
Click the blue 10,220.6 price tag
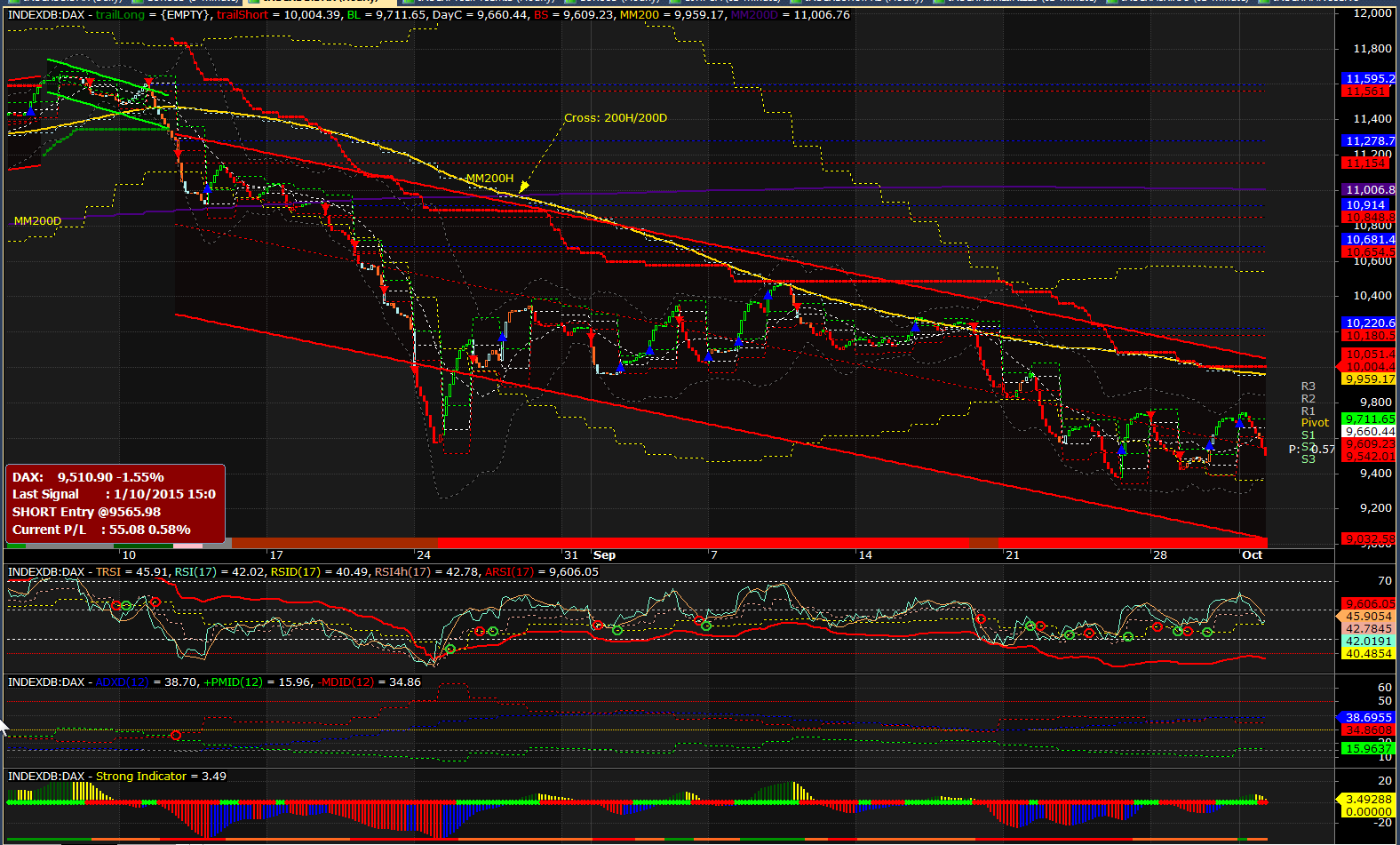coord(1369,323)
